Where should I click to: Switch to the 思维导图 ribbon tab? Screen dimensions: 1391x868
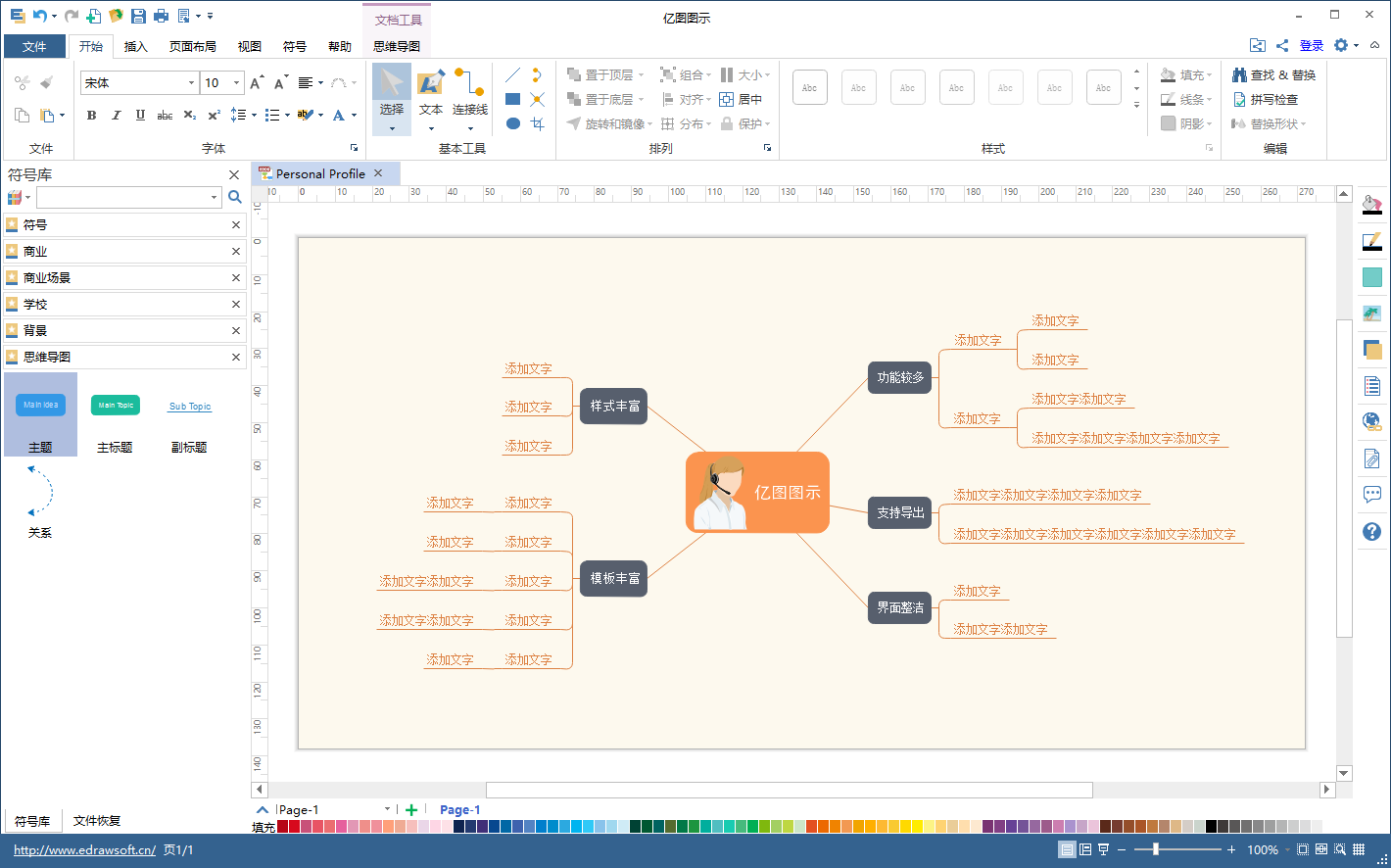[397, 46]
